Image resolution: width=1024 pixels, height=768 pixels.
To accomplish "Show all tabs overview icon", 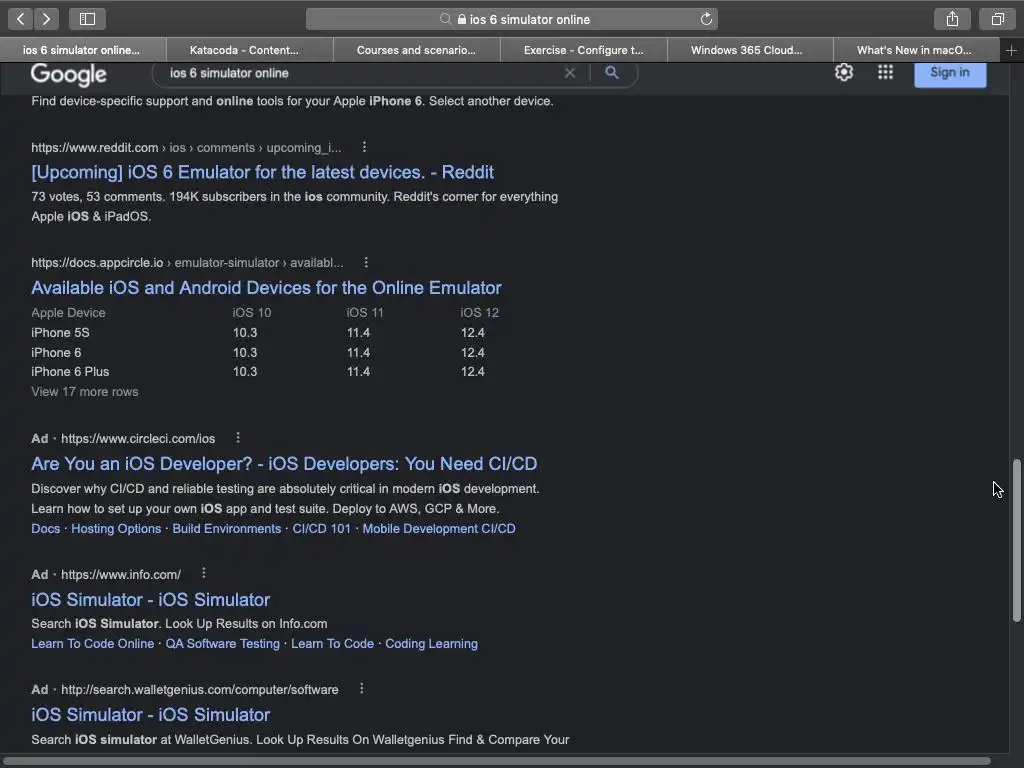I will [x=997, y=19].
